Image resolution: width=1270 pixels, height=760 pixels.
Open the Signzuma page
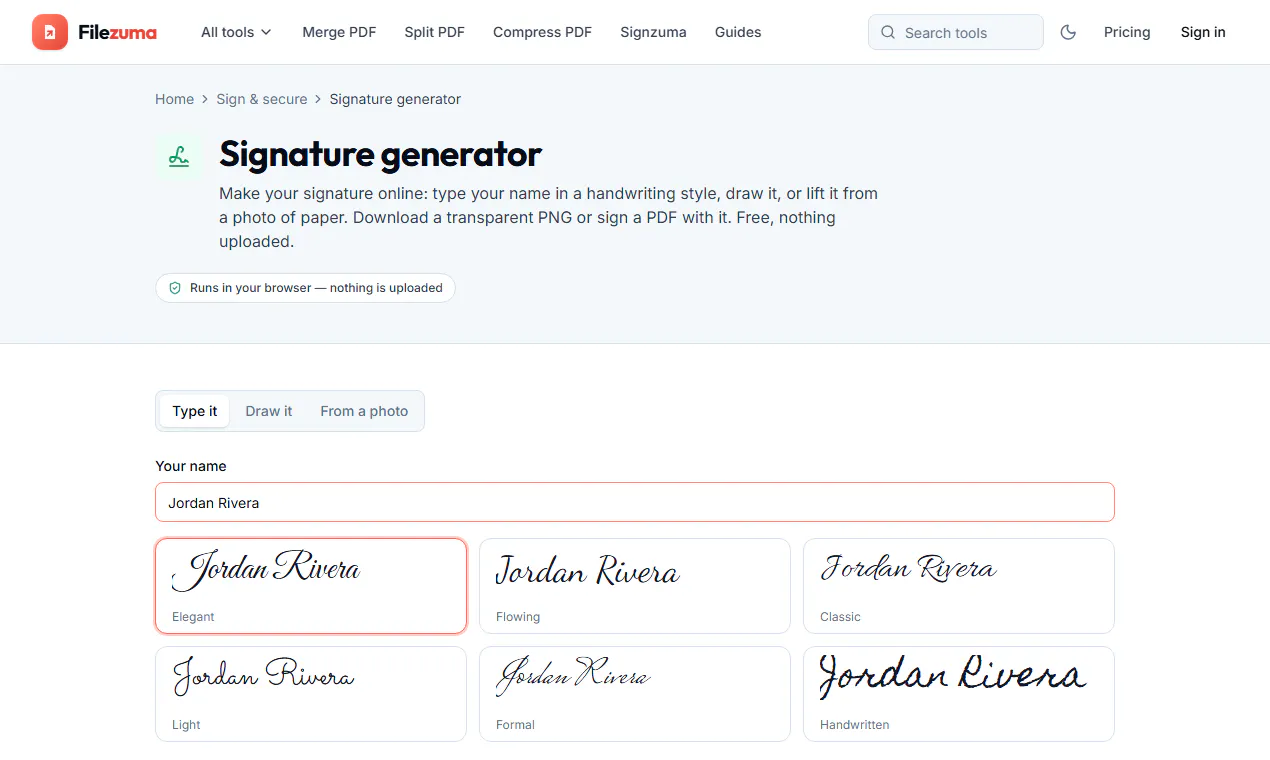click(x=653, y=32)
